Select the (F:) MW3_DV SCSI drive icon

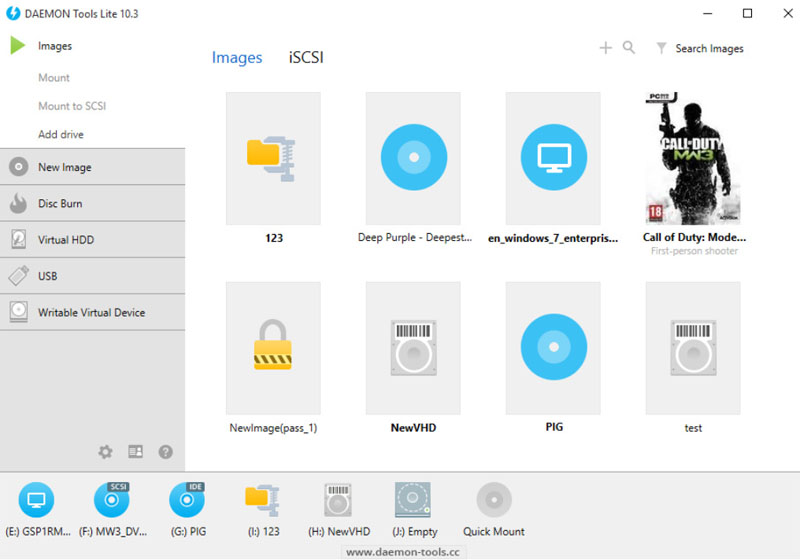tap(112, 499)
